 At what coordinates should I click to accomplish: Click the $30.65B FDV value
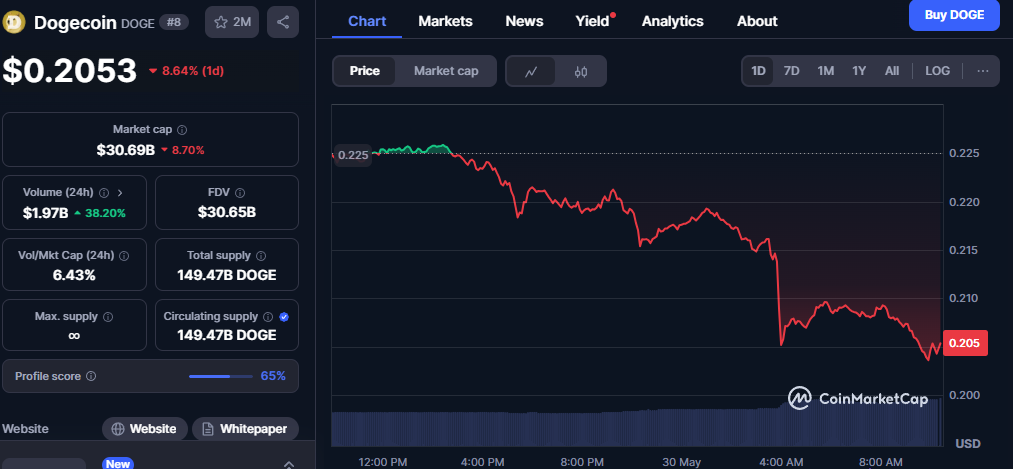pyautogui.click(x=227, y=212)
